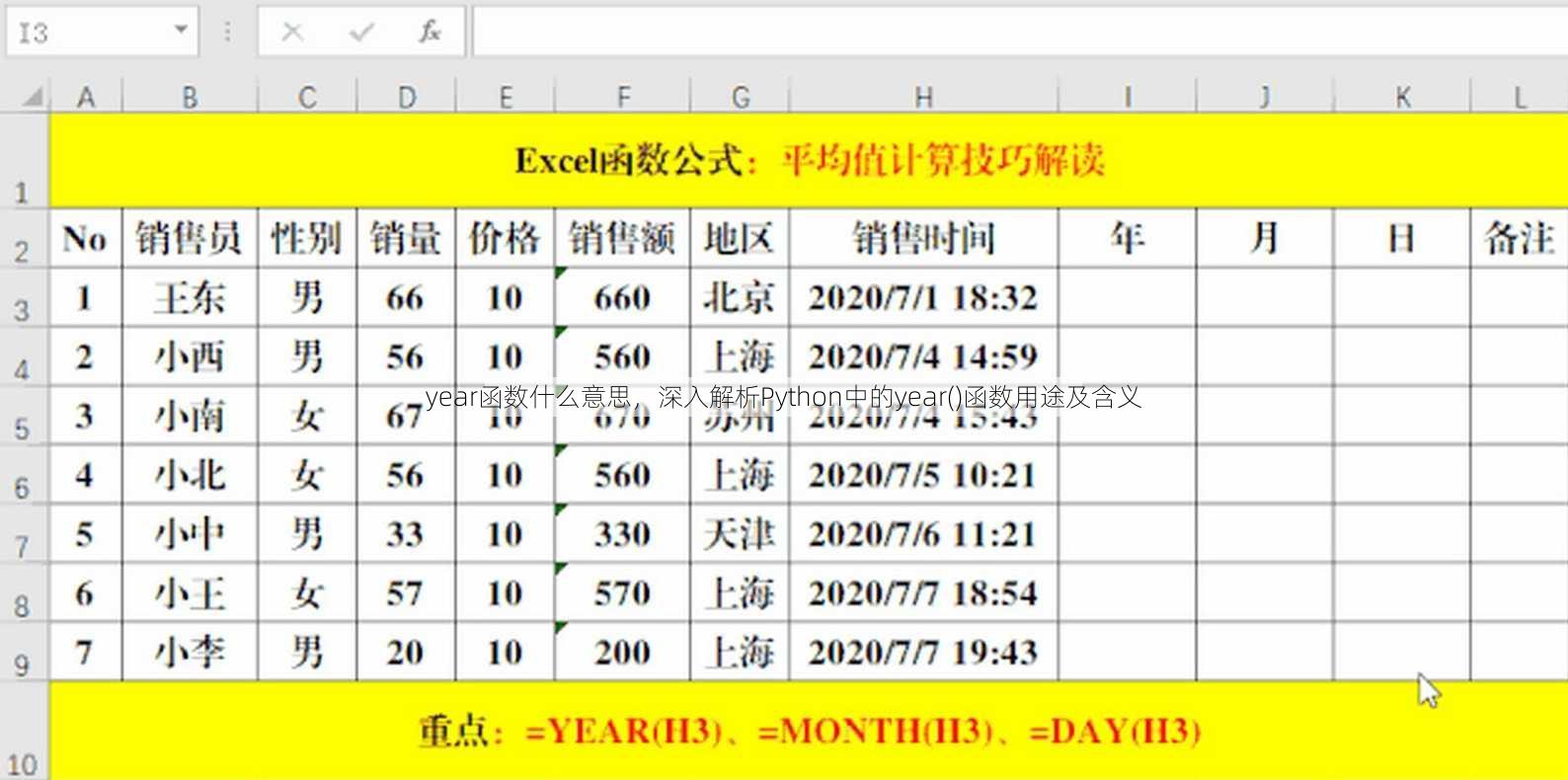Select row 10 header

point(24,731)
